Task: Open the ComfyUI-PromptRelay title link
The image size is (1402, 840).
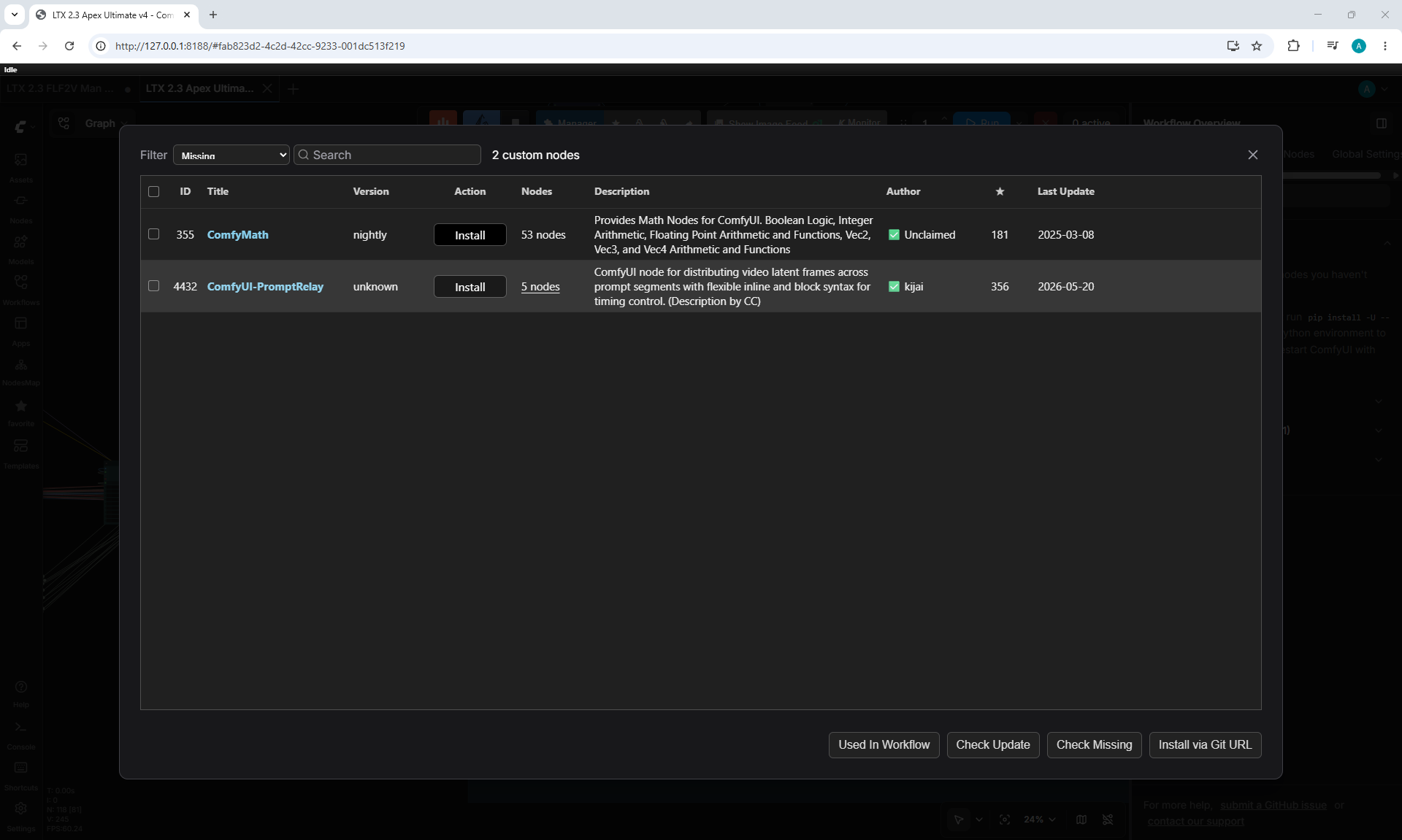Action: 265,286
